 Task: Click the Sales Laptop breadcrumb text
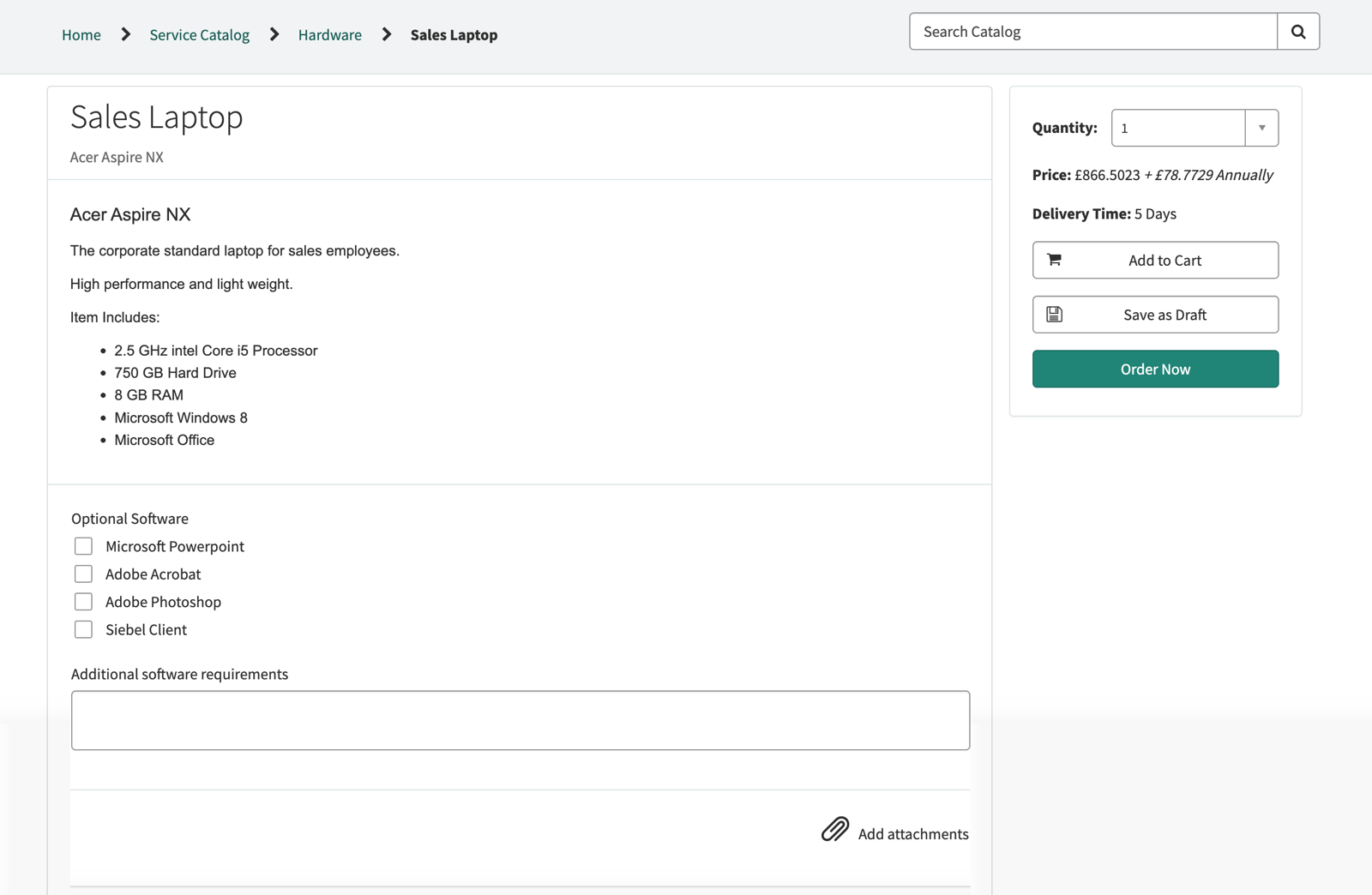[x=454, y=35]
